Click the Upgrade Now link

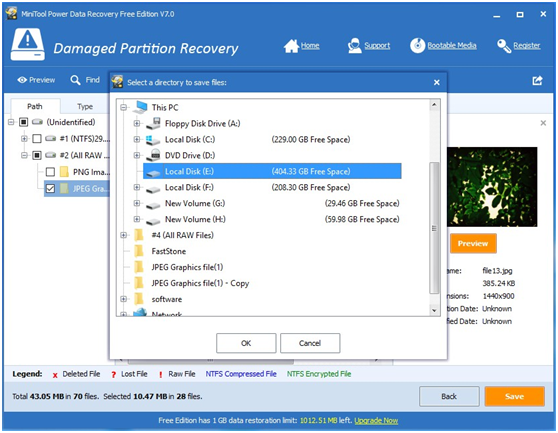click(x=376, y=421)
